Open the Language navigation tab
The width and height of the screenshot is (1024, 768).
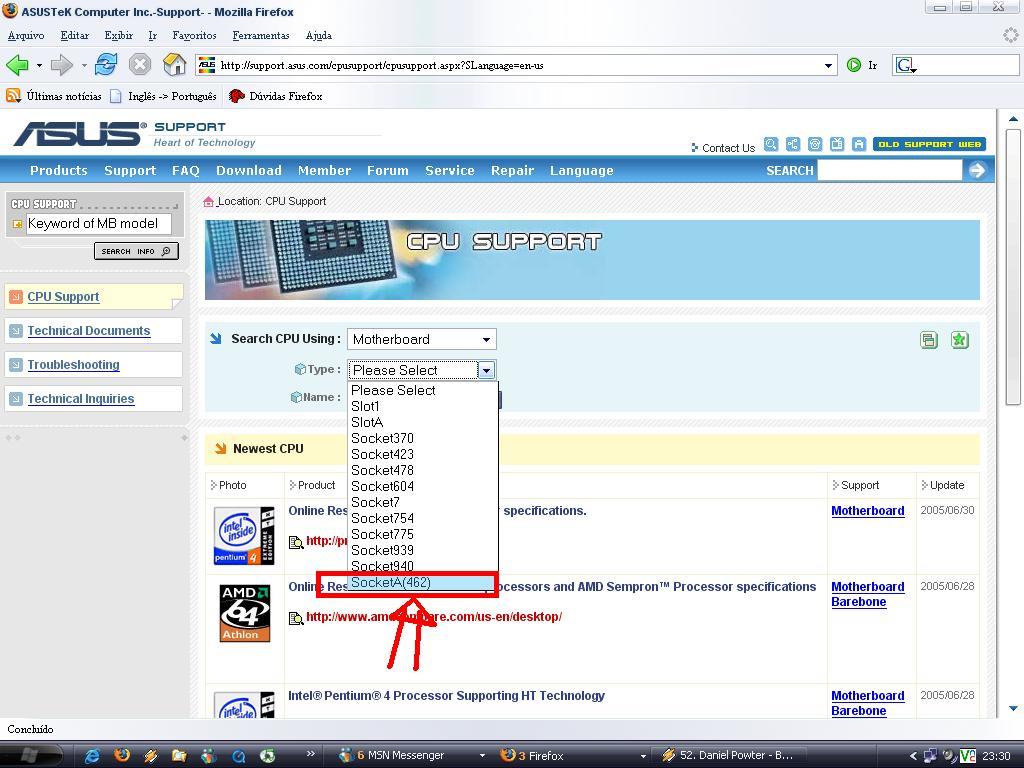(582, 170)
